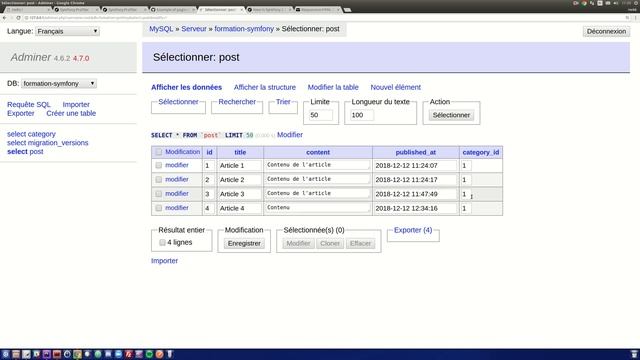The image size is (640, 360).
Task: Click the Modifier button under Sélectionnée(s)
Action: (x=298, y=243)
